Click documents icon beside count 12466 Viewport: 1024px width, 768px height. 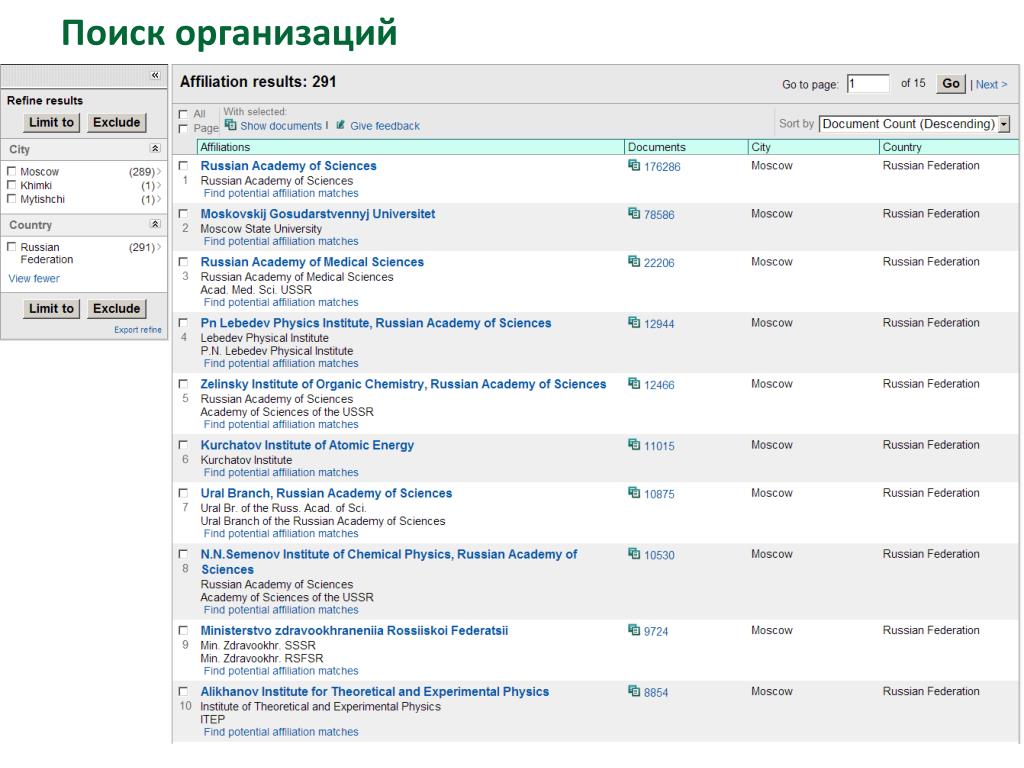(x=634, y=384)
